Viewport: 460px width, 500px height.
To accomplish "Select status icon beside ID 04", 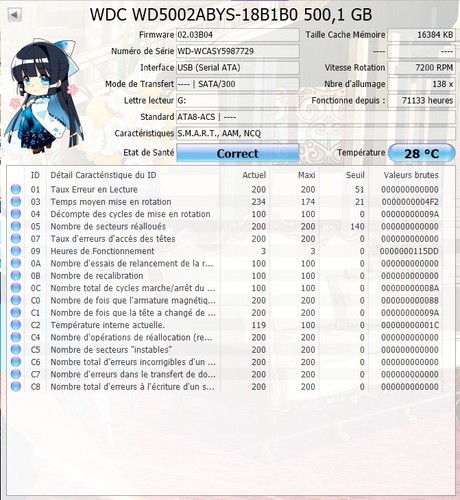I will (x=16, y=214).
